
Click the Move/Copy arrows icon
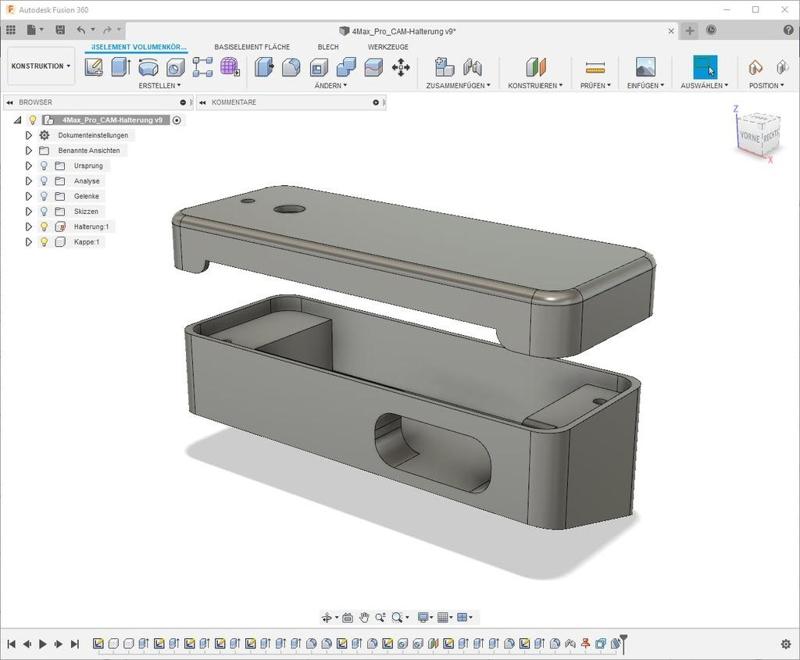click(x=401, y=67)
